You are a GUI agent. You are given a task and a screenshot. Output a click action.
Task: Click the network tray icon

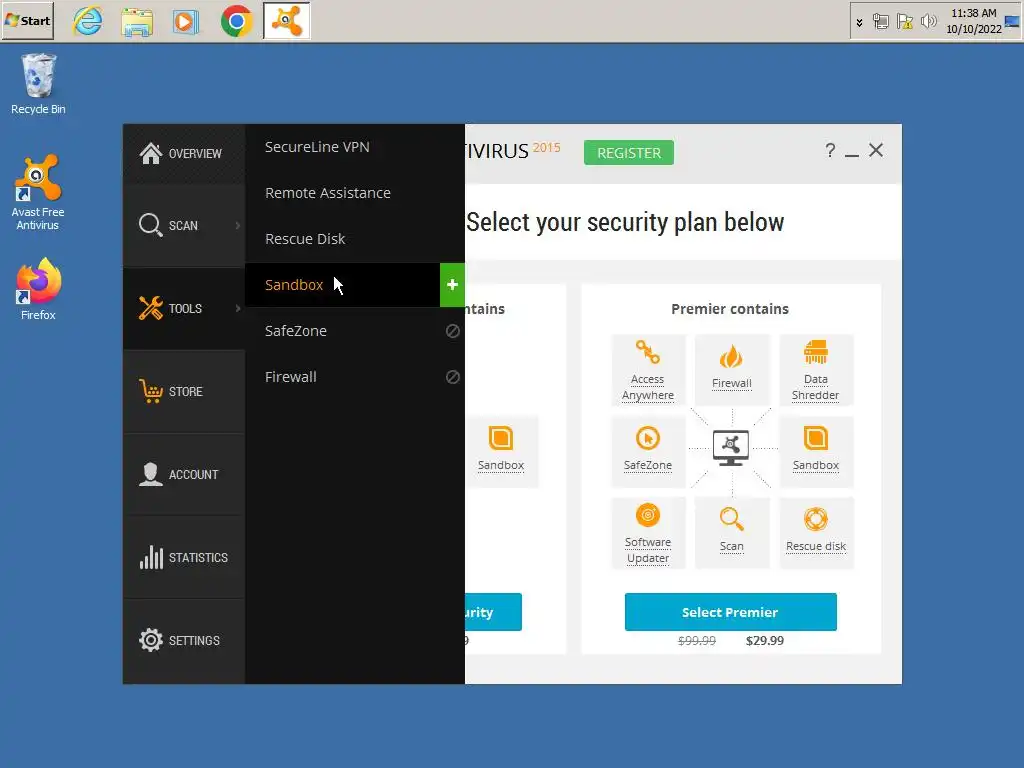click(881, 22)
